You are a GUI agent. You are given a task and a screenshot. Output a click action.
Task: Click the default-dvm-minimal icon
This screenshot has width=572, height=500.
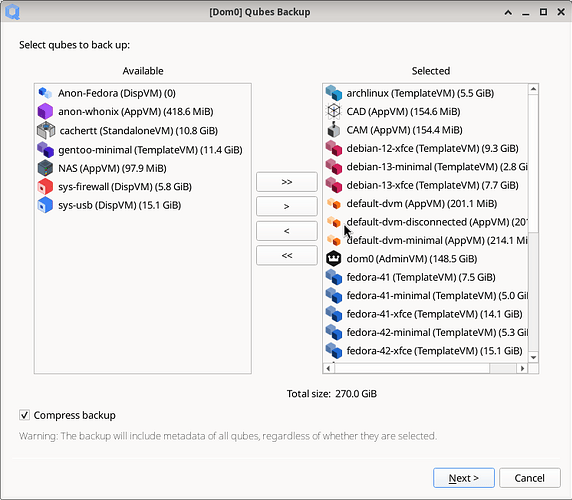pyautogui.click(x=333, y=240)
